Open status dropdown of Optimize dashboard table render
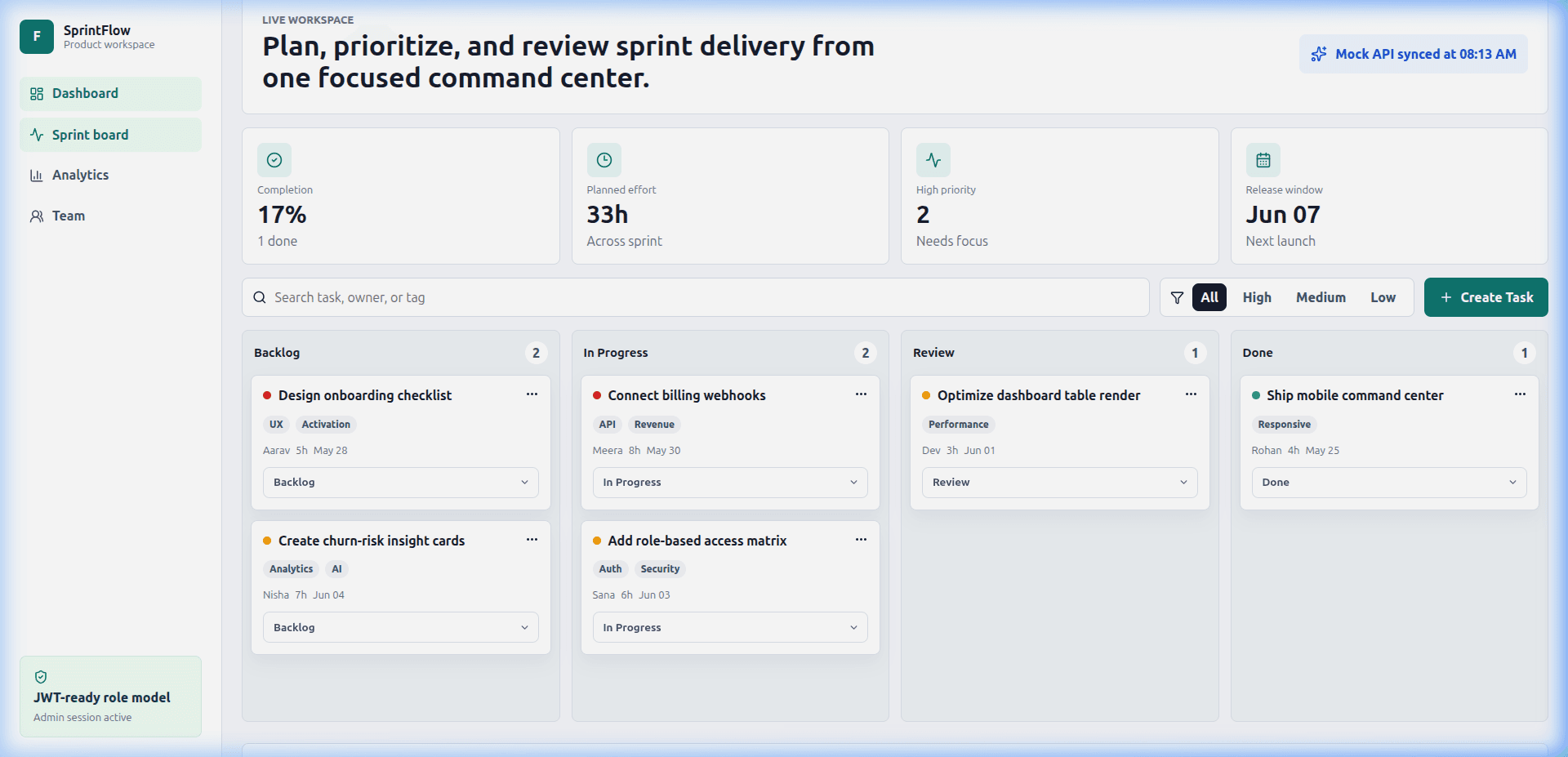The height and width of the screenshot is (757, 1568). (1060, 483)
